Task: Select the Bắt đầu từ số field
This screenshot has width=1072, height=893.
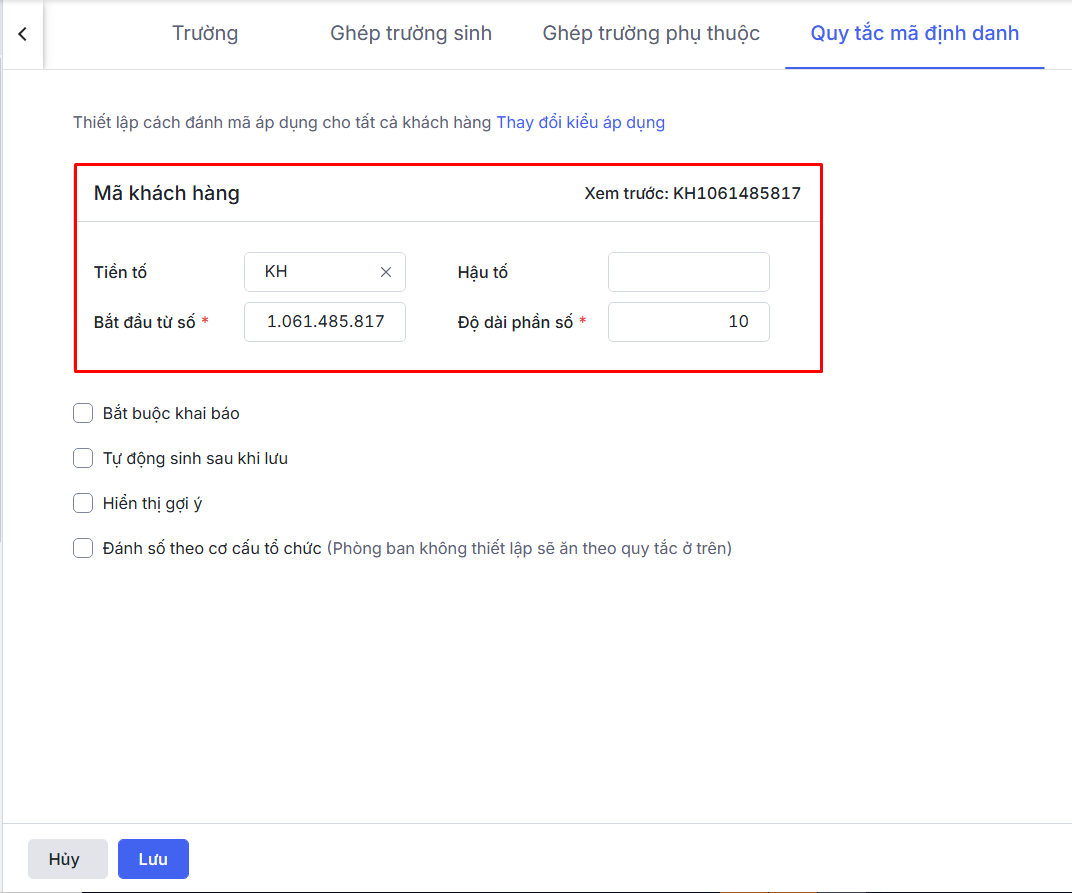Action: 325,322
